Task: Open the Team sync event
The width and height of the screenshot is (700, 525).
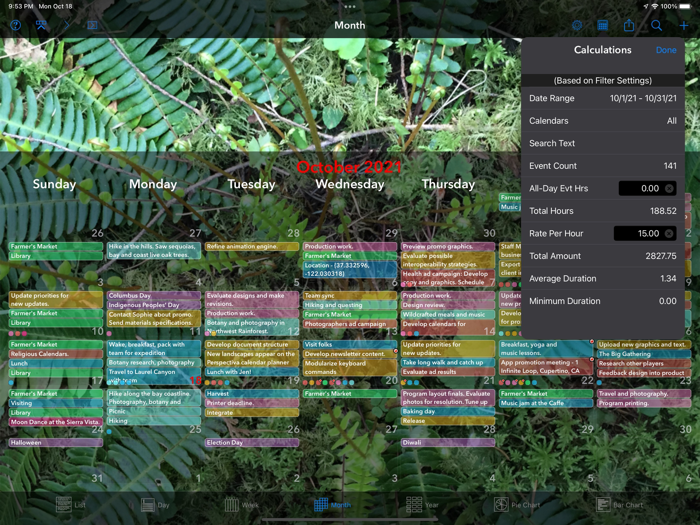Action: (350, 296)
